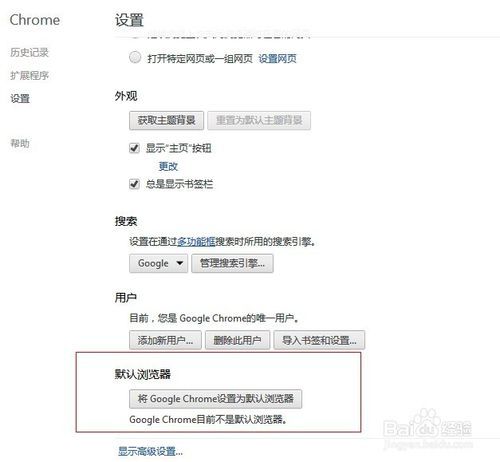The height and width of the screenshot is (462, 500).
Task: Click the 更改 link
Action: tap(168, 166)
